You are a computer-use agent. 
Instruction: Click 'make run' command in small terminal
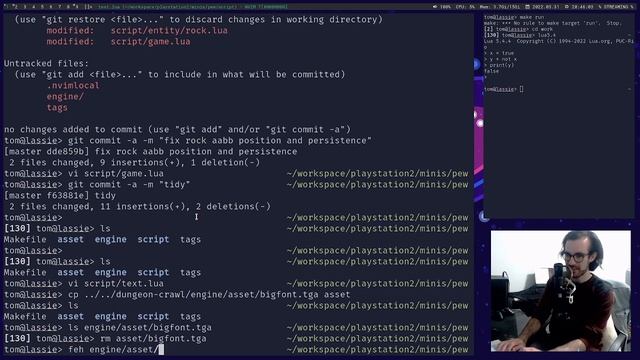tap(533, 17)
